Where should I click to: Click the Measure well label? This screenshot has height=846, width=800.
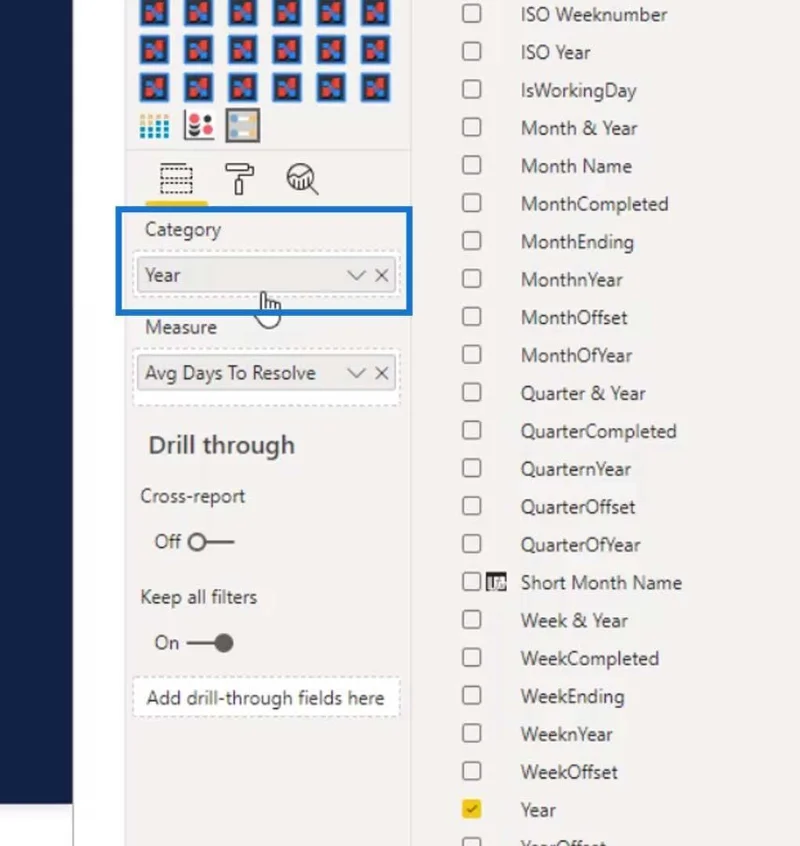(181, 327)
